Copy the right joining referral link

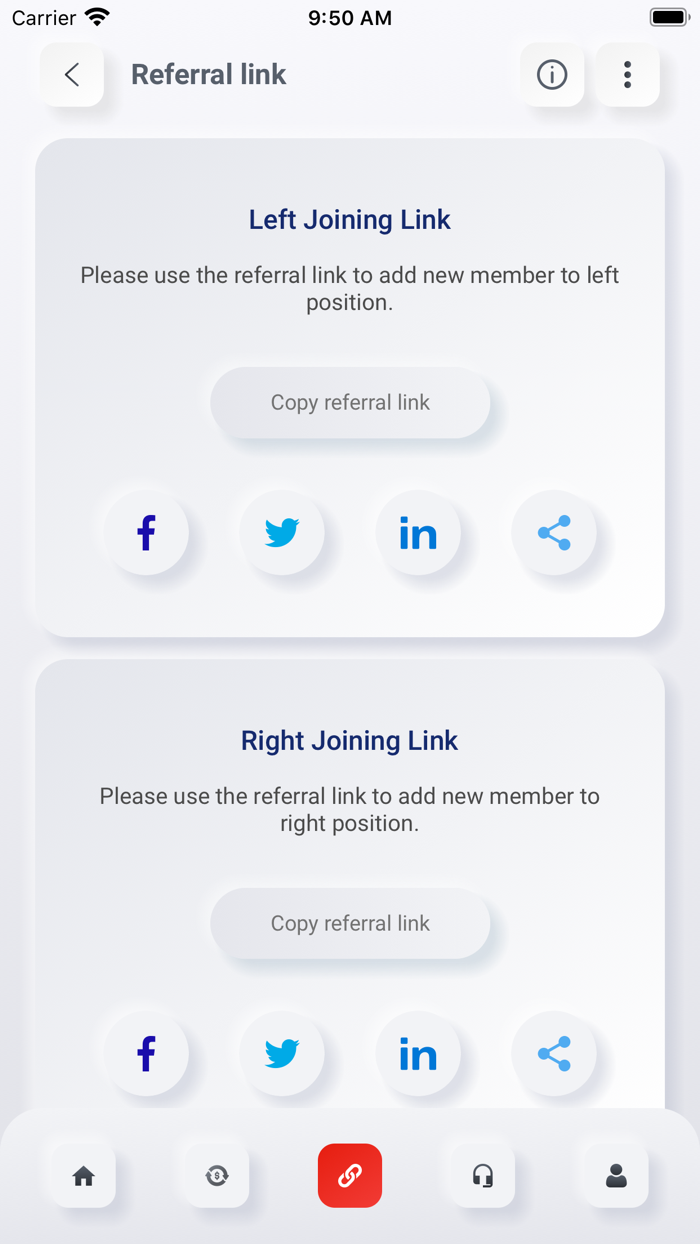(349, 923)
